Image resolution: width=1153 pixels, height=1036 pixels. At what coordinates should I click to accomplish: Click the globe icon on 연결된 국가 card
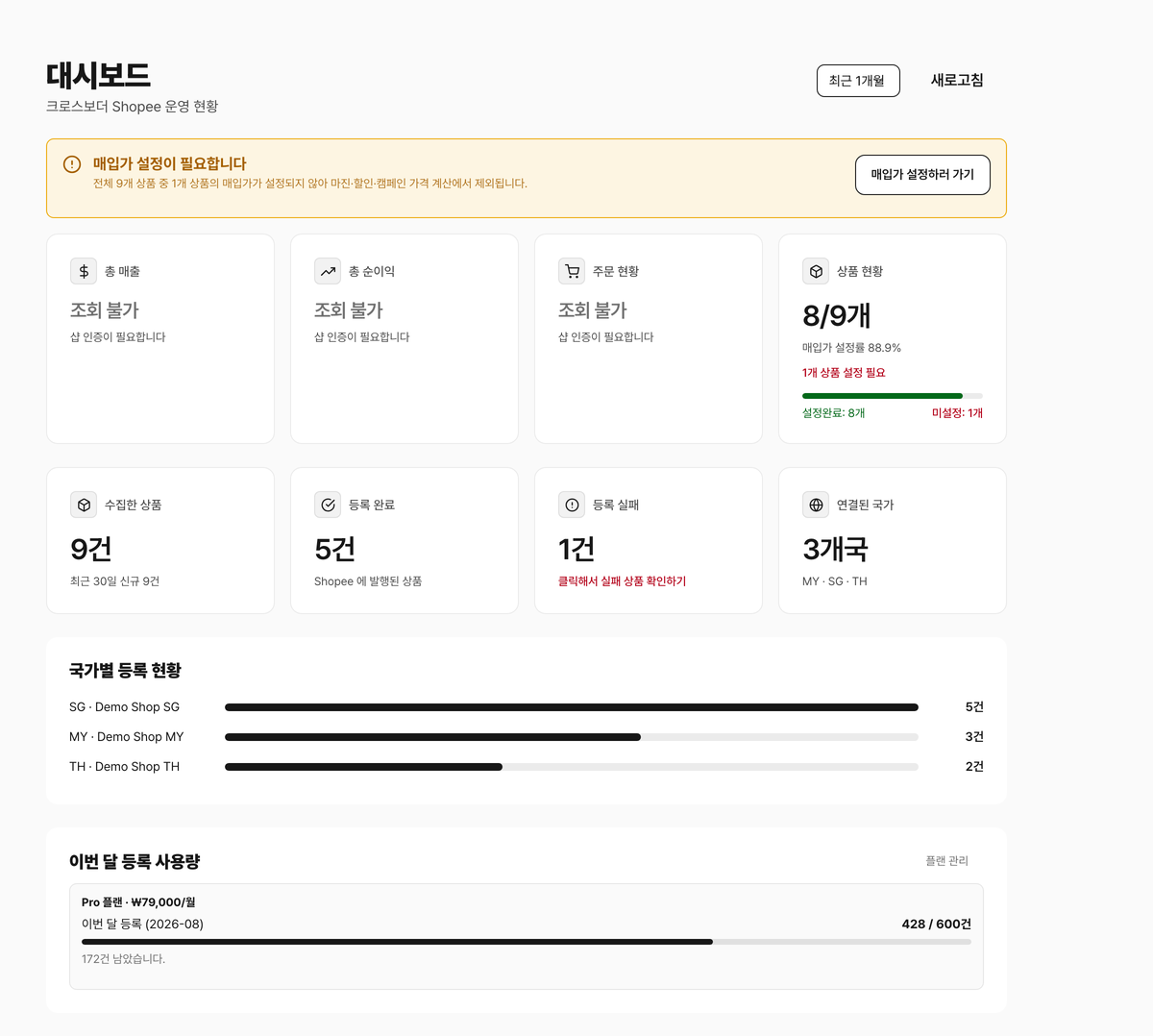tap(816, 505)
